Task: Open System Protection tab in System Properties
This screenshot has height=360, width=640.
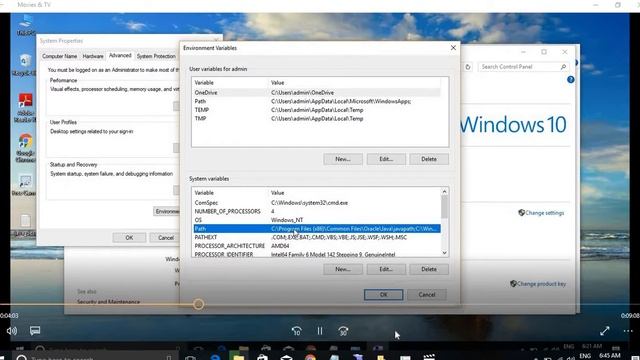Action: tap(156, 56)
